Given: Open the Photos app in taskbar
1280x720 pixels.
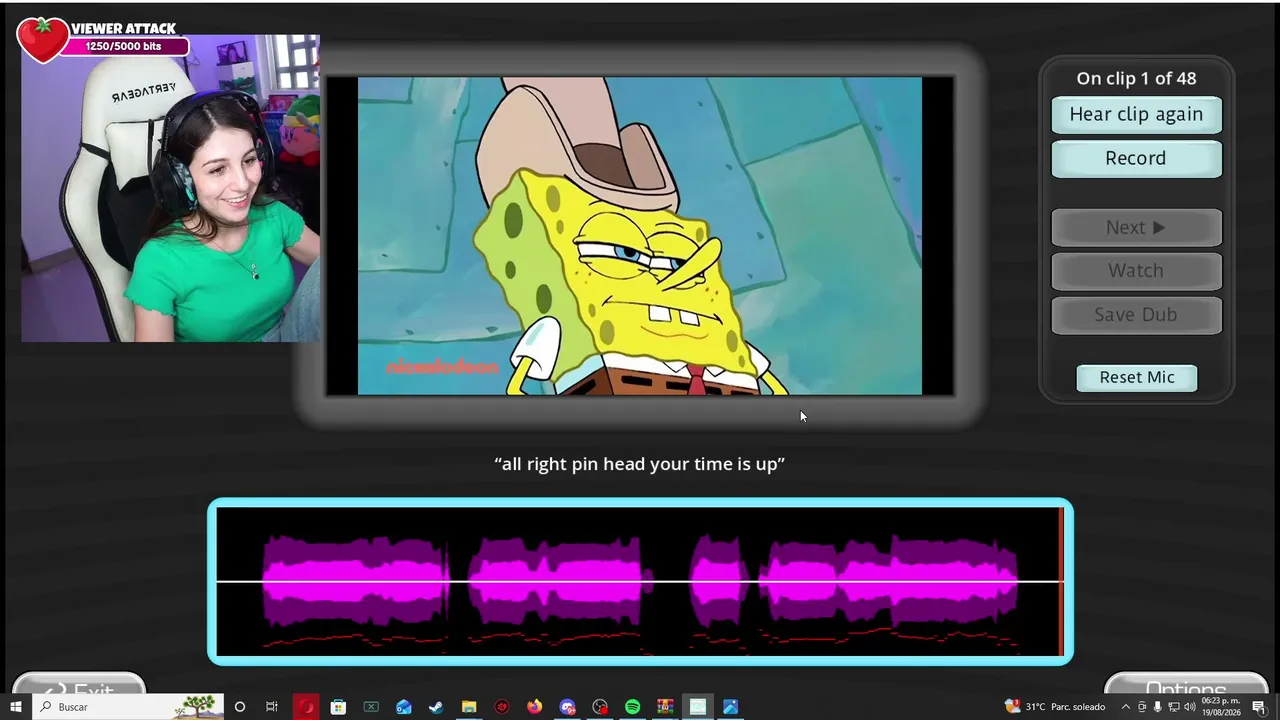Looking at the screenshot, I should (731, 707).
